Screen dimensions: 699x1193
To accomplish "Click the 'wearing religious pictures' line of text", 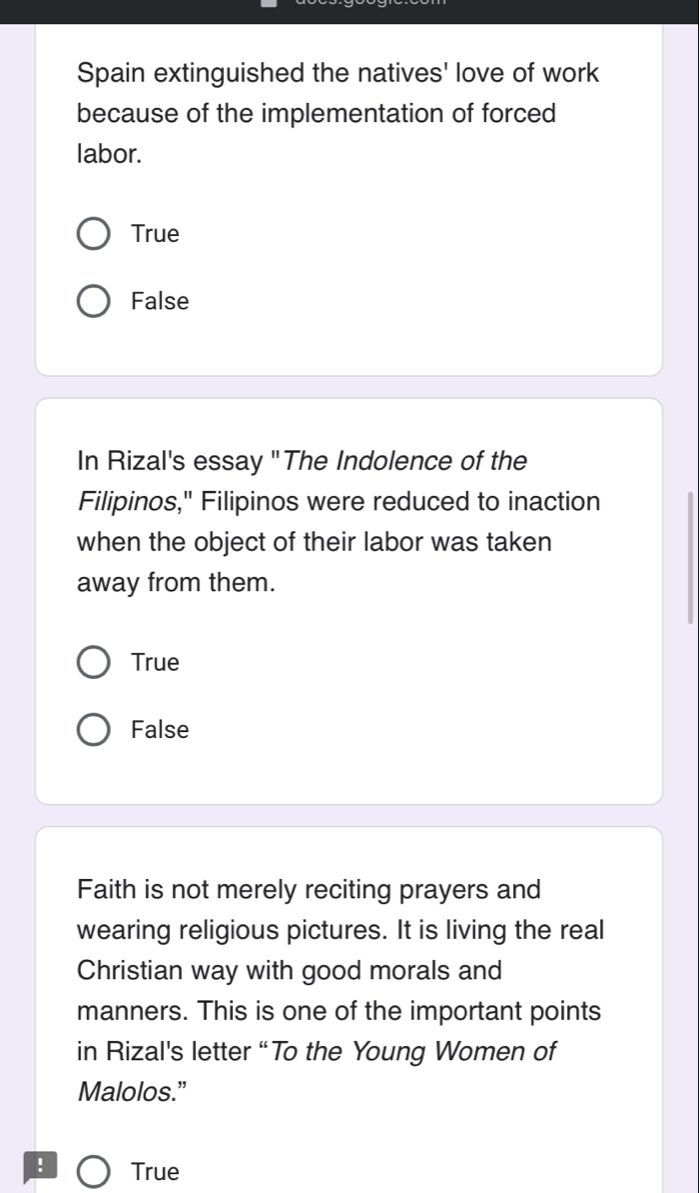I will [x=340, y=930].
